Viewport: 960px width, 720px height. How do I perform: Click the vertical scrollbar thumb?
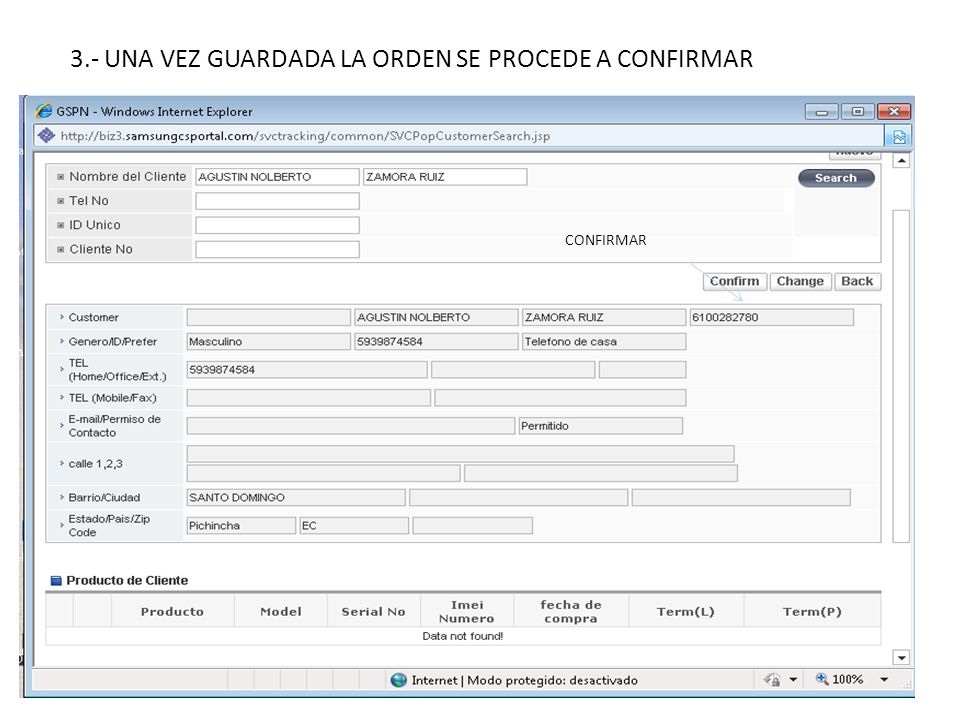[x=901, y=376]
